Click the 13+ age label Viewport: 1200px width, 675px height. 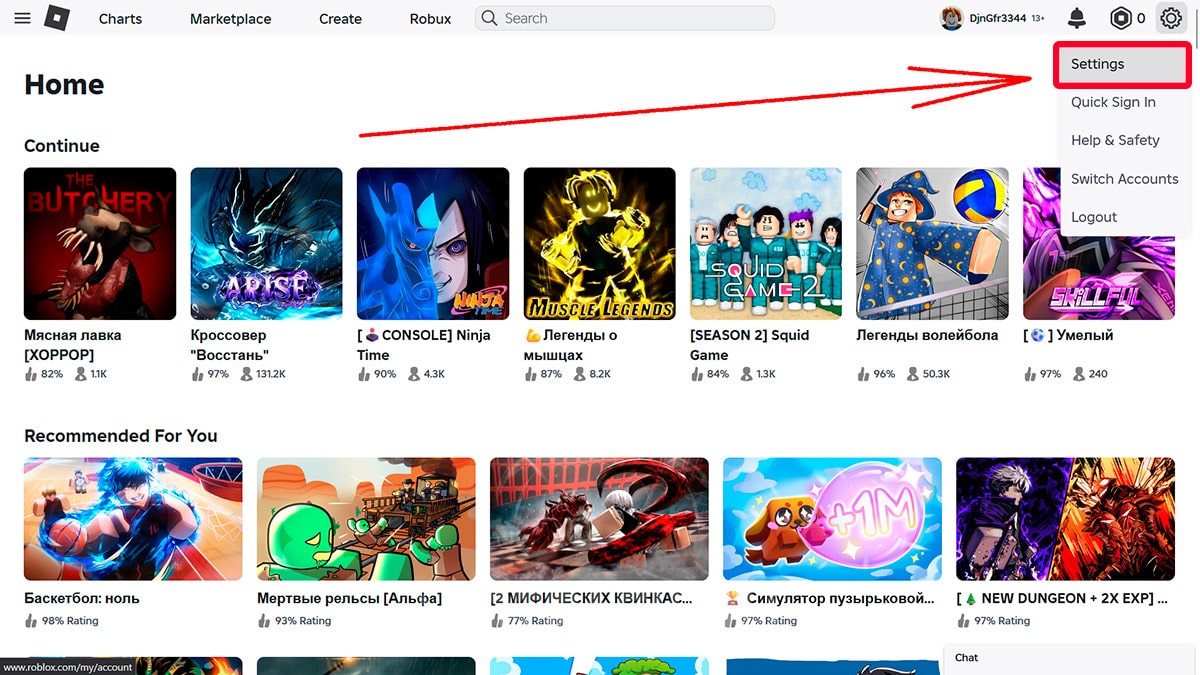coord(1038,19)
